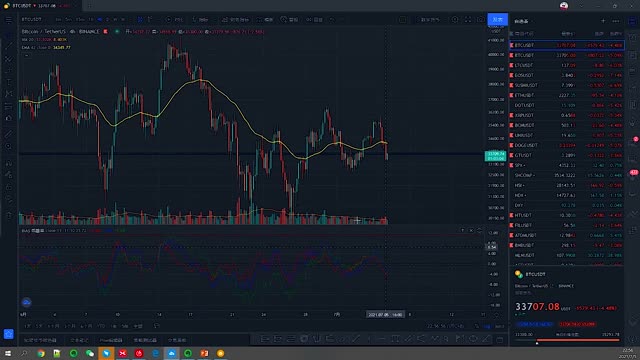Expand the watchlist name dropdown
The height and width of the screenshot is (360, 640).
click(522, 21)
